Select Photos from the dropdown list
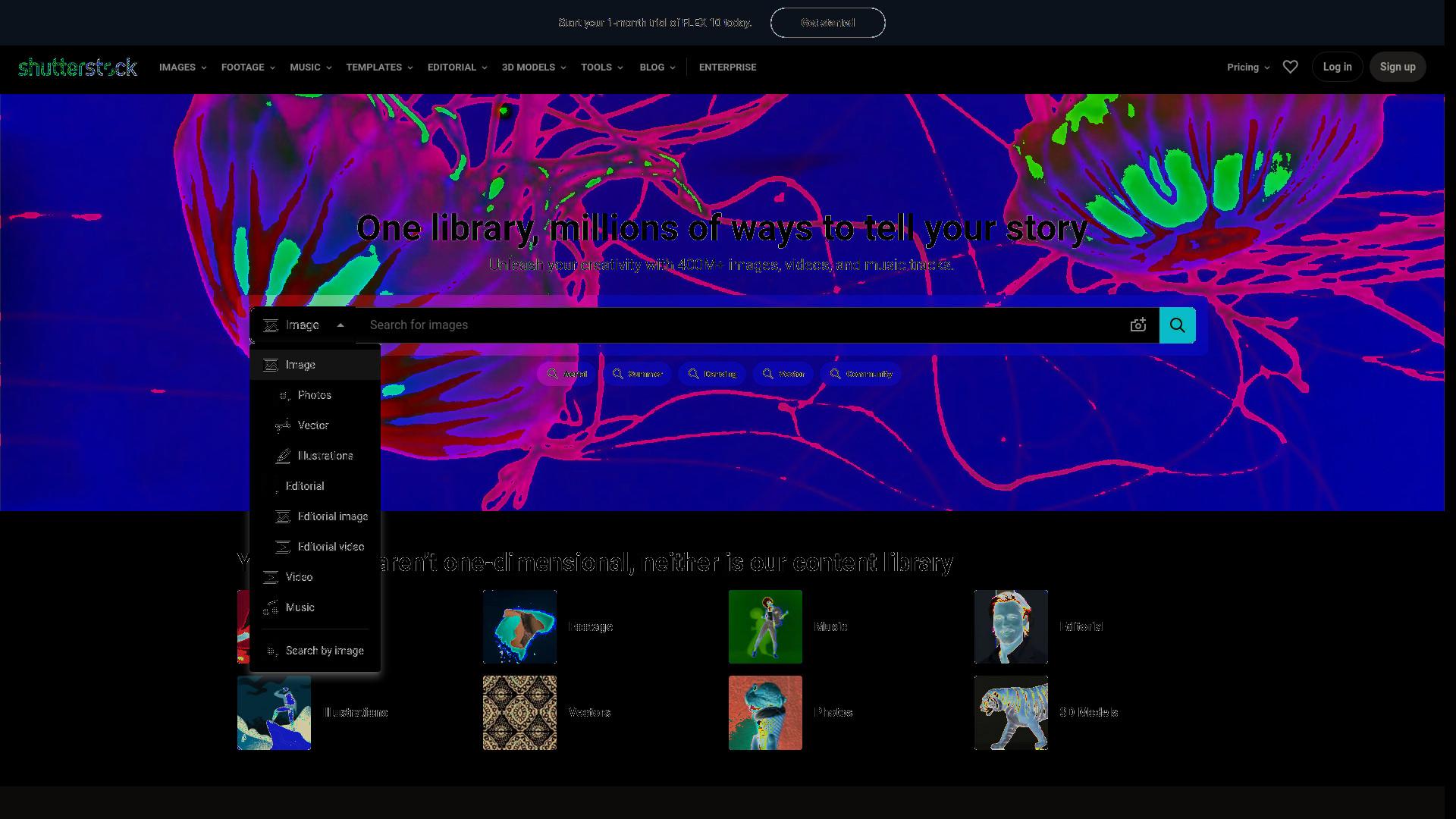The width and height of the screenshot is (1456, 819). (x=315, y=395)
